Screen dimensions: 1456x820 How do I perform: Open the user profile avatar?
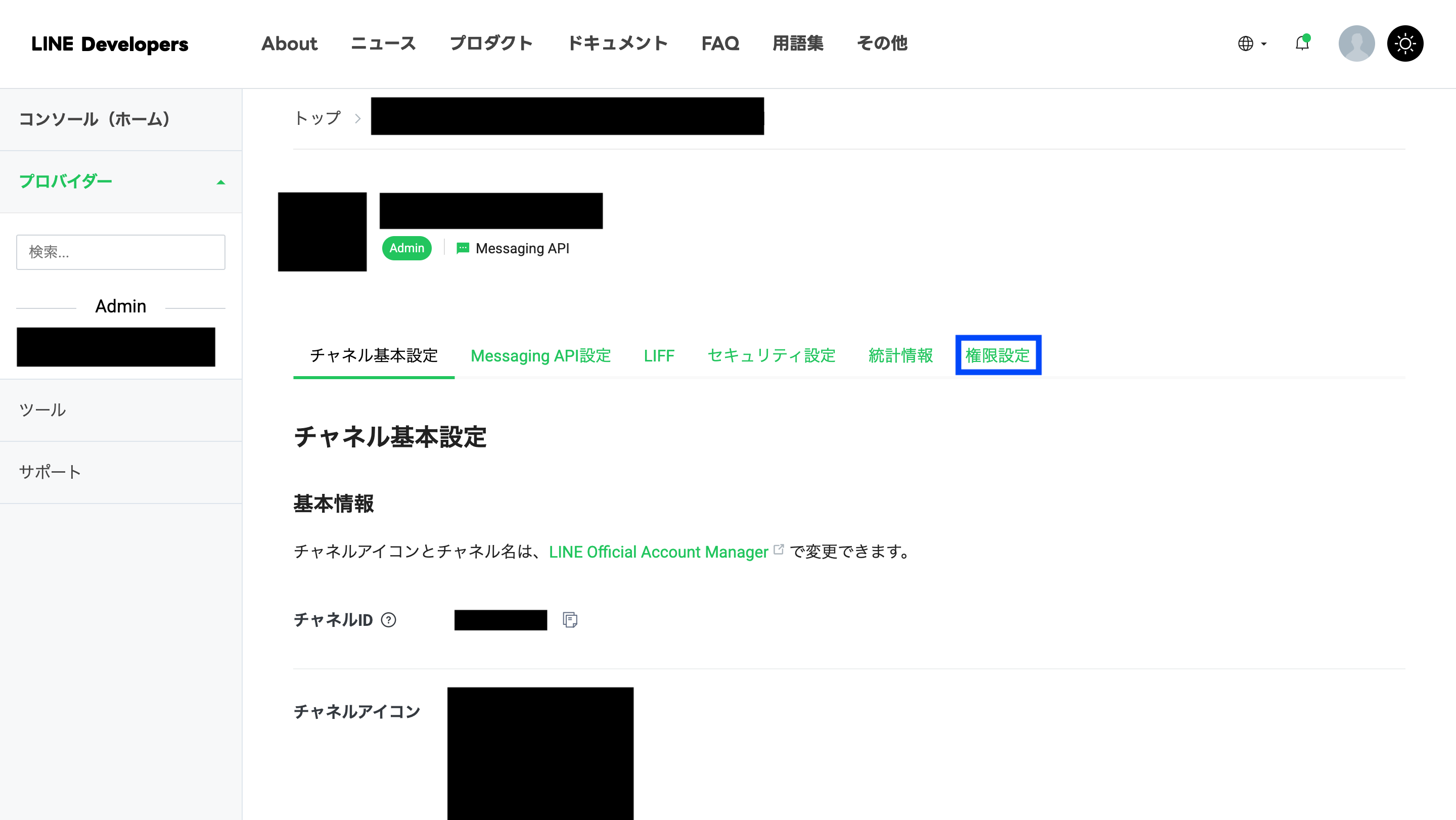[x=1356, y=43]
